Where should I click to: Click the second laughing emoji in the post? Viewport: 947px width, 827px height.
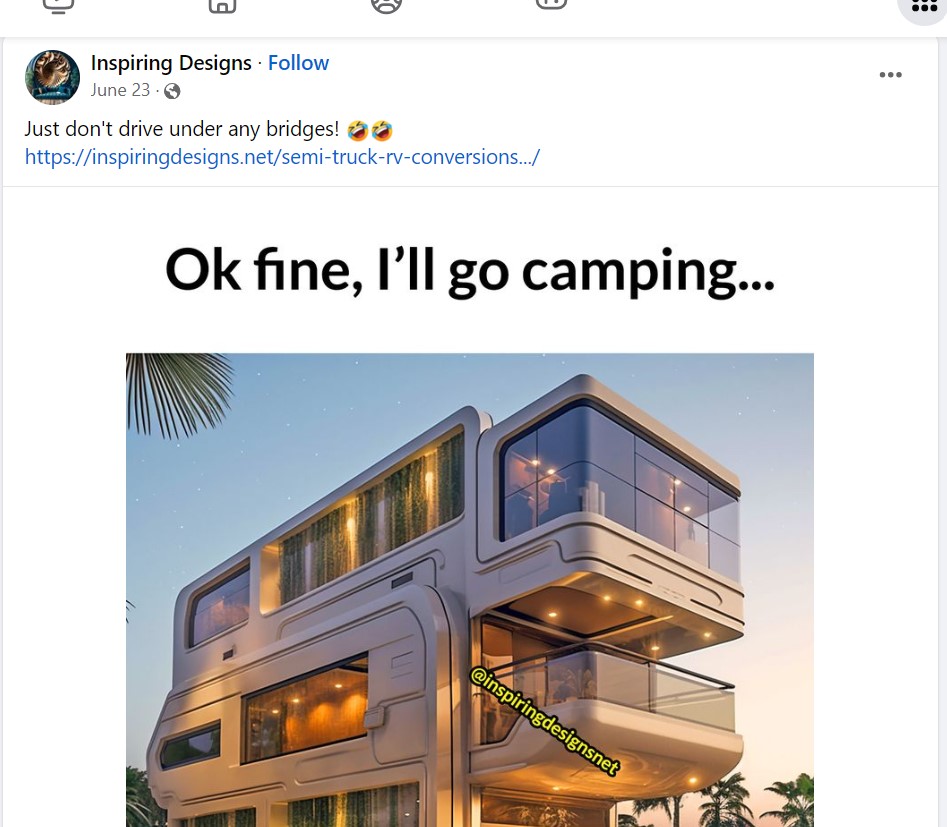(382, 130)
